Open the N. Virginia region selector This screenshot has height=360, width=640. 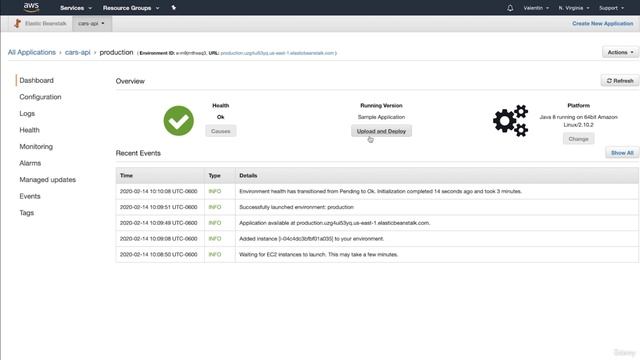pos(574,8)
